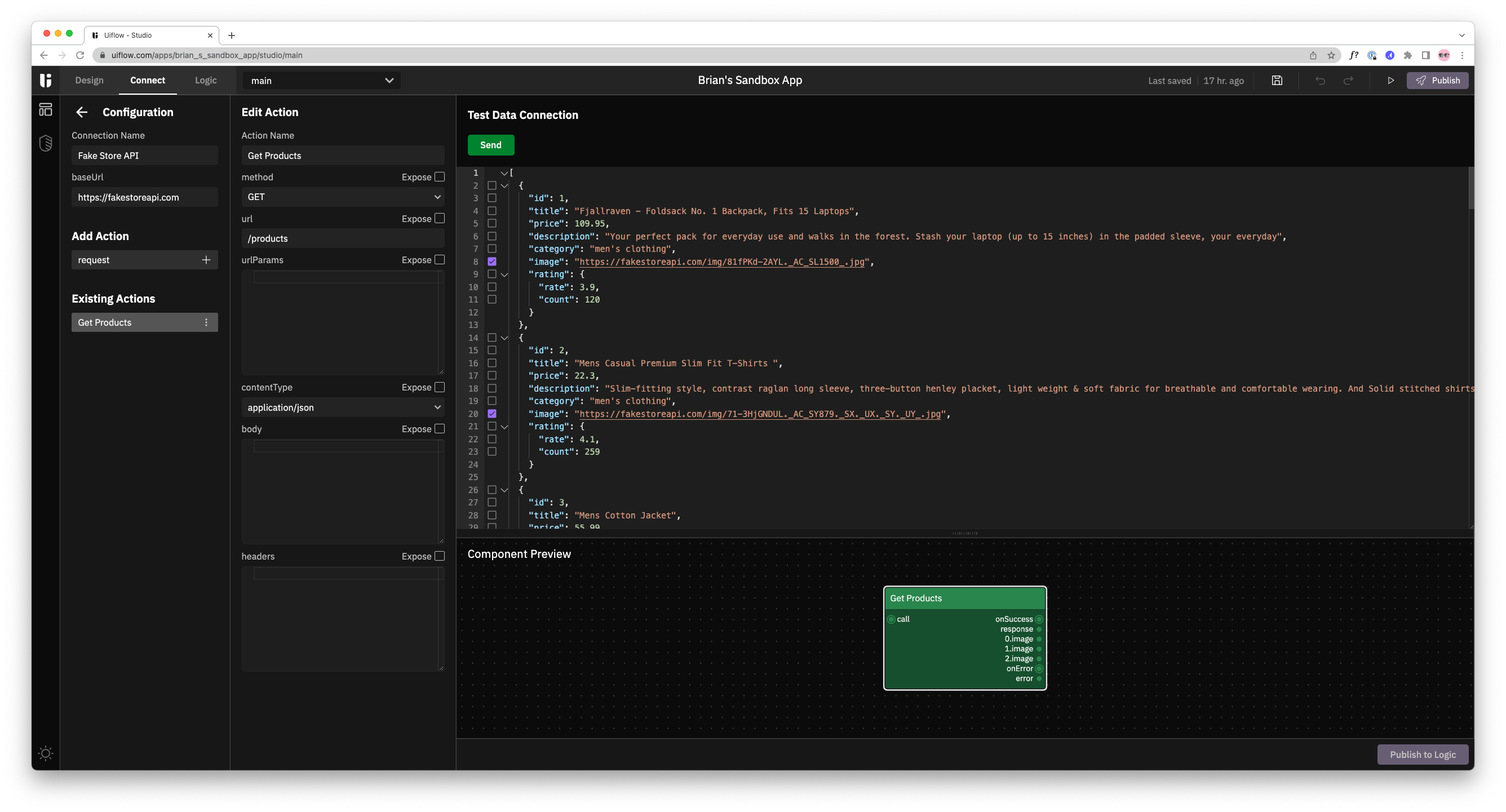This screenshot has width=1506, height=812.
Task: Select the Get Products existing action
Action: click(x=144, y=322)
